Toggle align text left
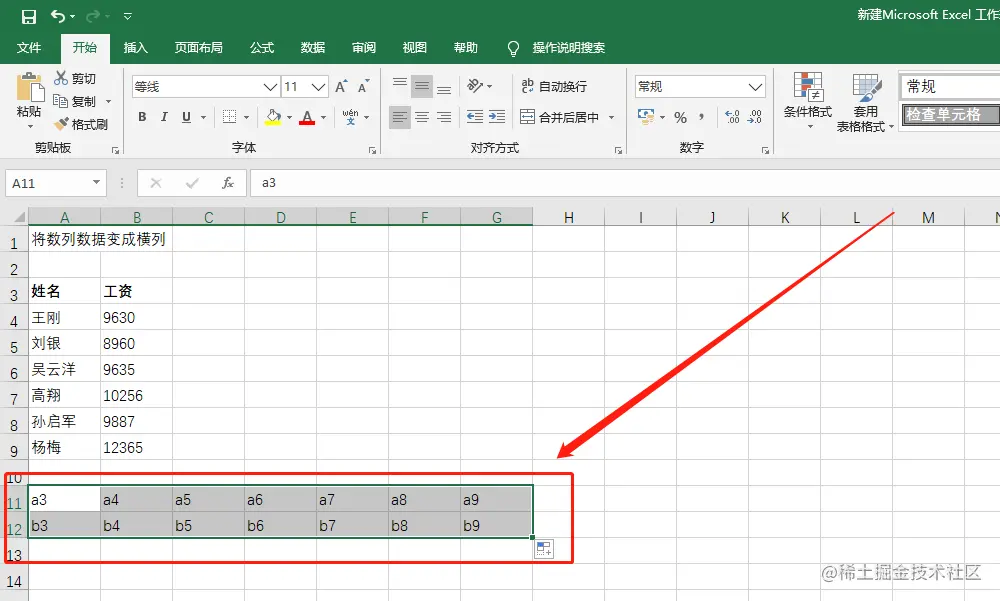This screenshot has height=601, width=1000. click(400, 117)
